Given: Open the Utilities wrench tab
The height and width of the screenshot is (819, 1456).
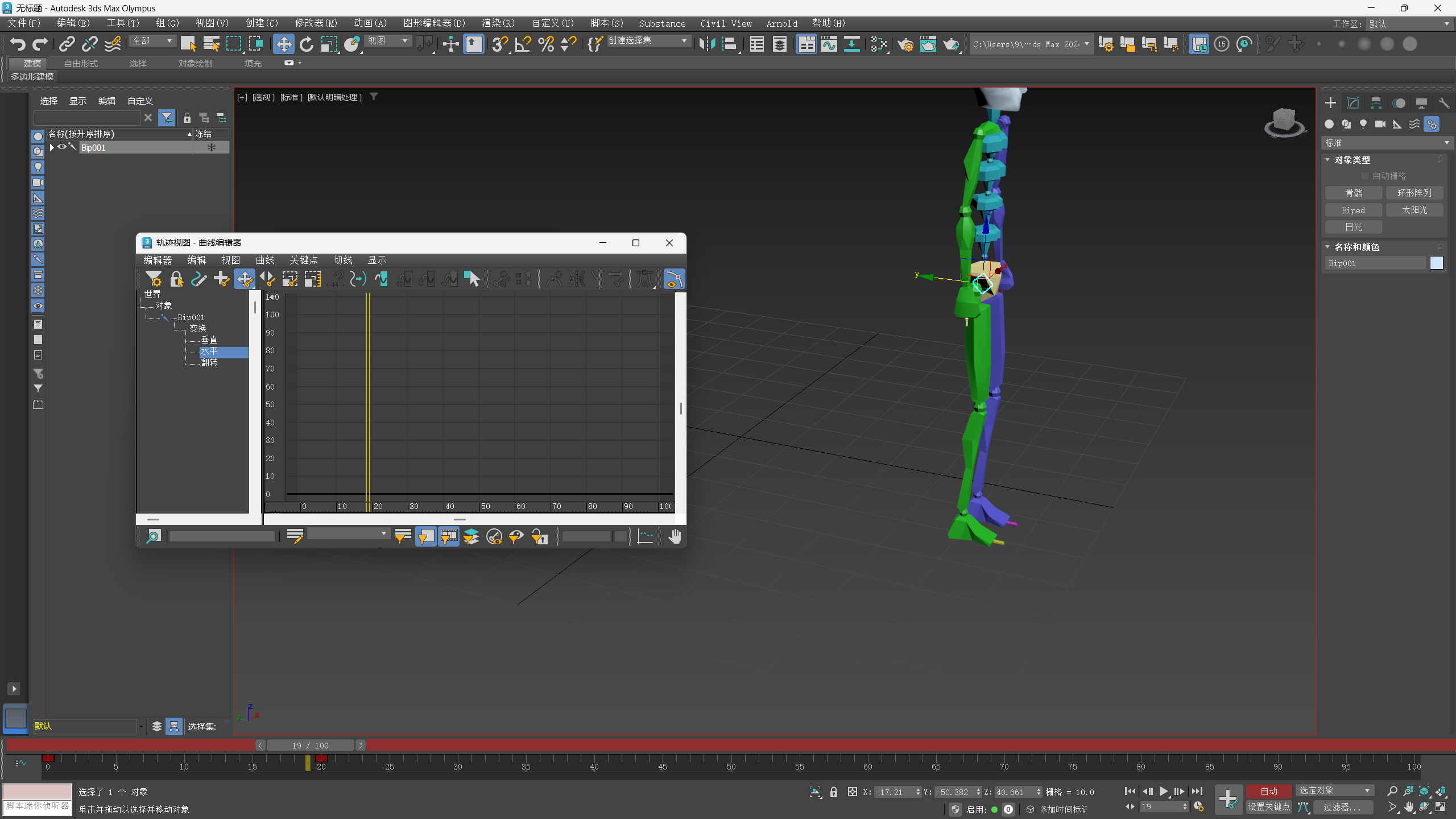Looking at the screenshot, I should pos(1444,103).
